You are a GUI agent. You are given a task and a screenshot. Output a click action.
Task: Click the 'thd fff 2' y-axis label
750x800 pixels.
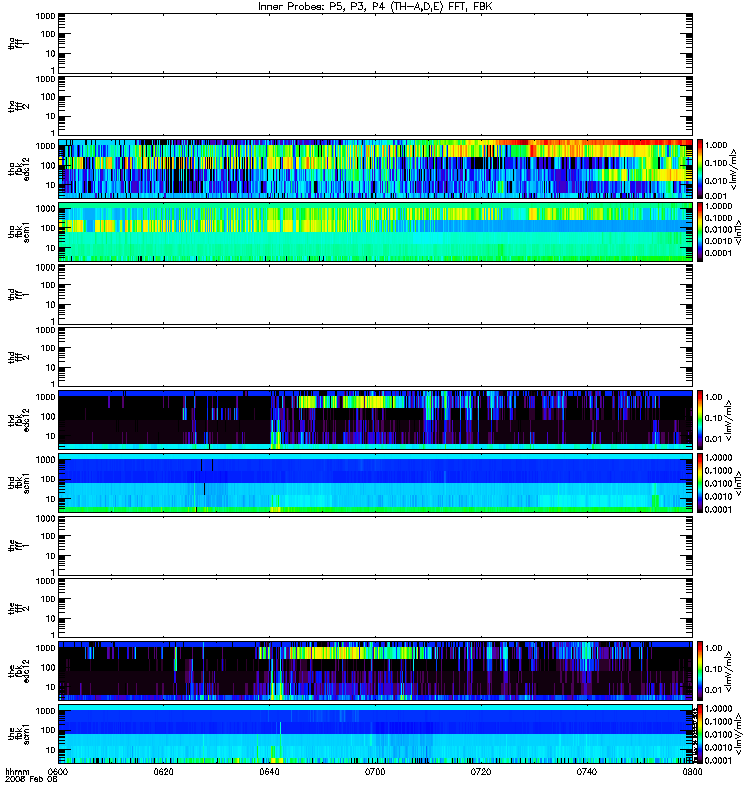(x=19, y=357)
